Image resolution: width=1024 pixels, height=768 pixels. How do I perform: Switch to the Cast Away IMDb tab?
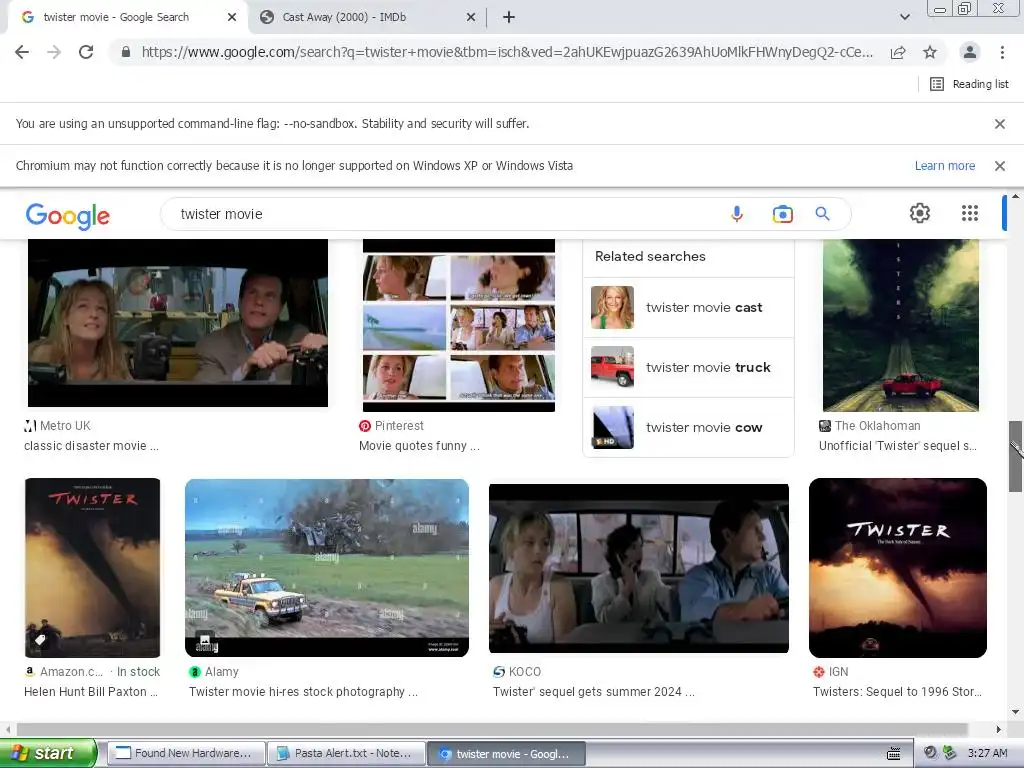[368, 18]
